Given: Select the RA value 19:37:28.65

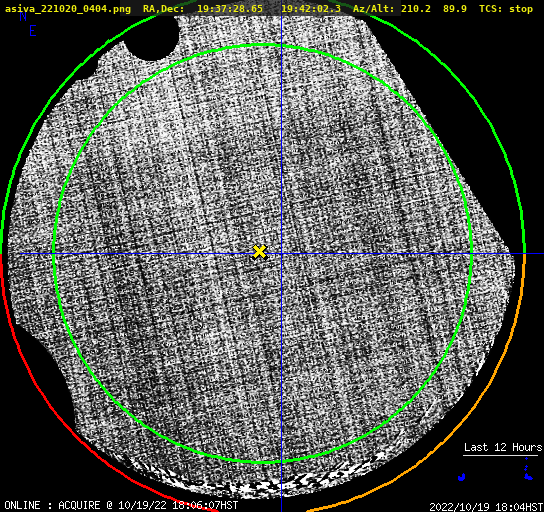Looking at the screenshot, I should tap(230, 9).
